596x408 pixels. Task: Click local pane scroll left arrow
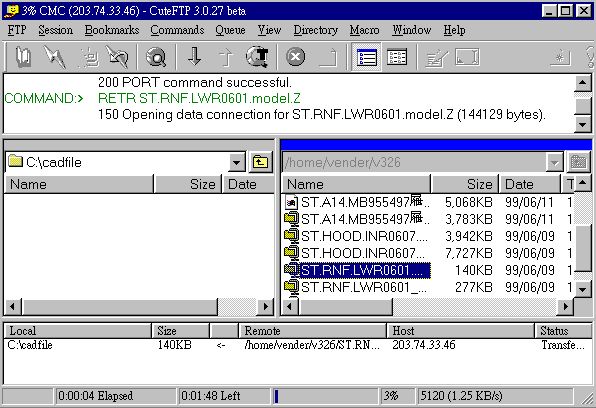(x=13, y=306)
